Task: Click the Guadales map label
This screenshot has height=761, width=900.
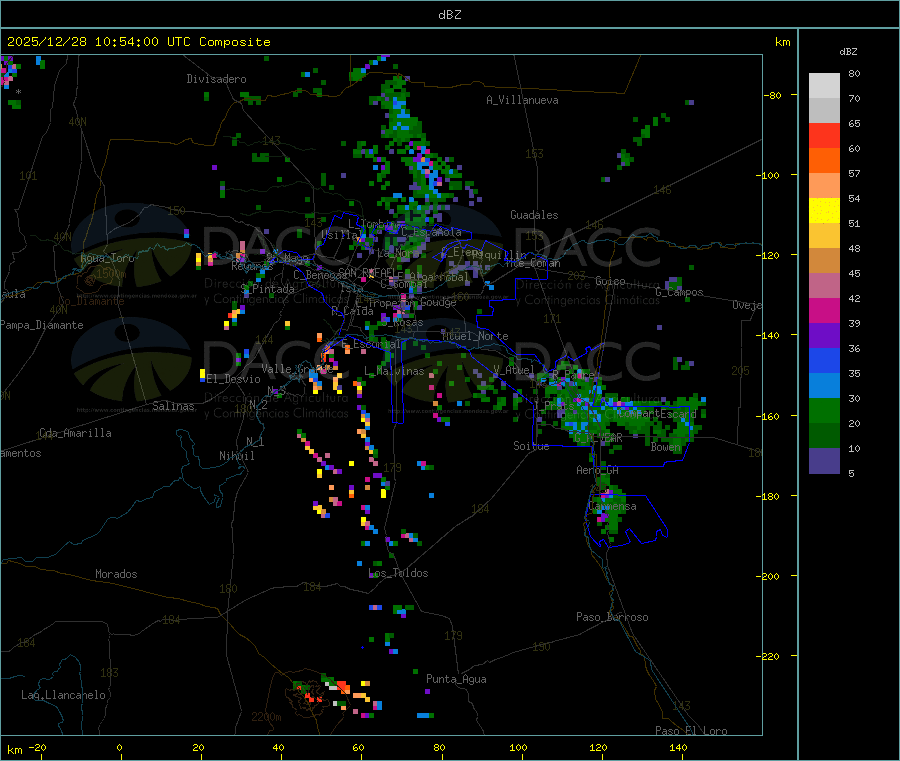Action: pos(534,215)
